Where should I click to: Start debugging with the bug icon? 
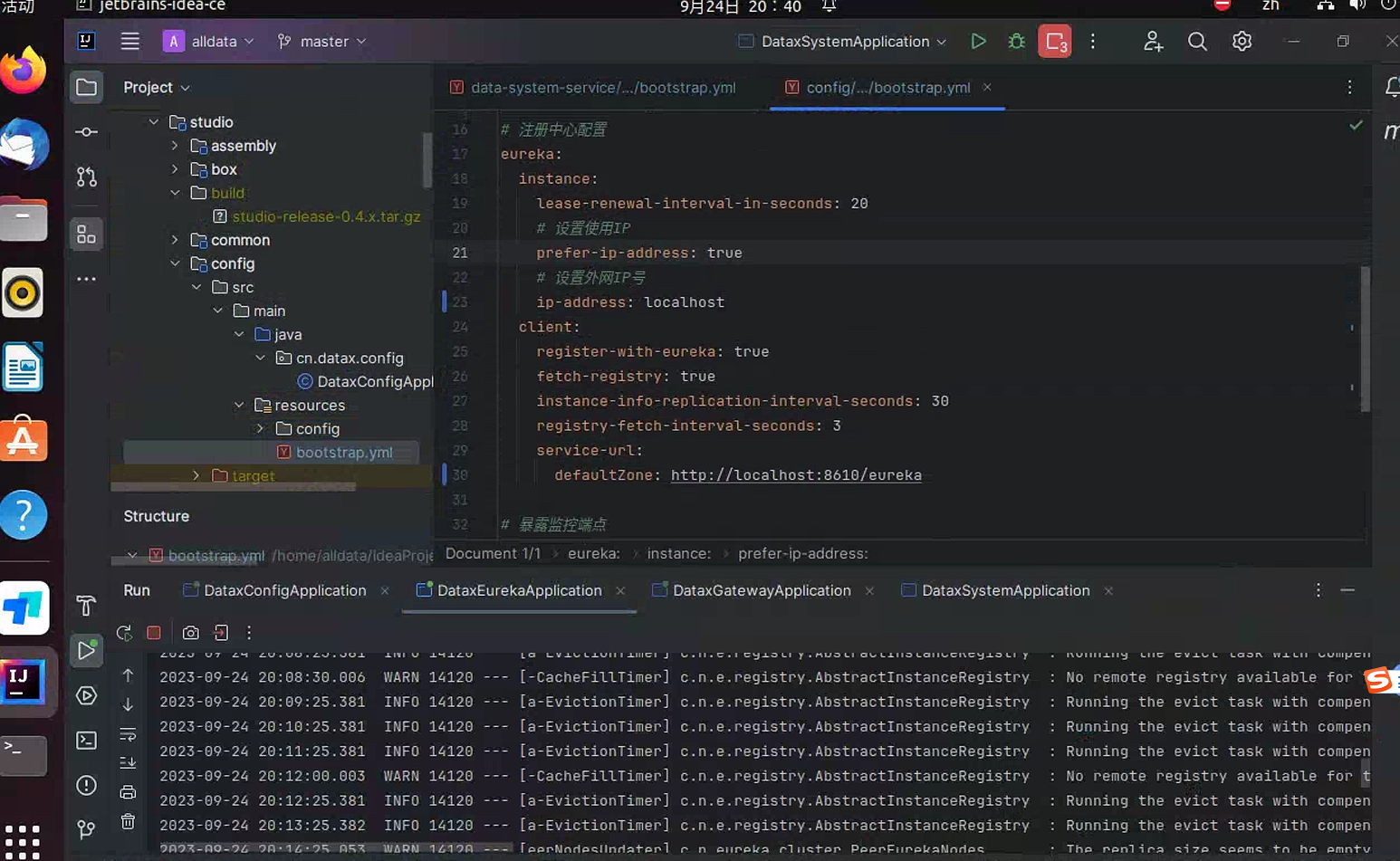pos(1015,41)
